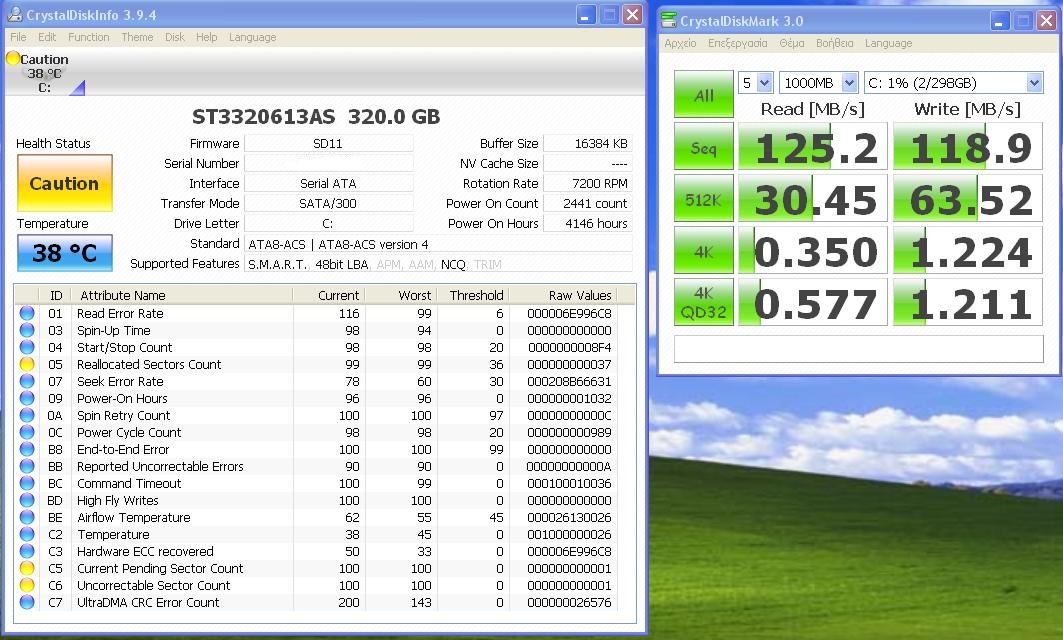Open the Theme menu in CrystalDiskInfo
This screenshot has height=640, width=1063.
(137, 37)
